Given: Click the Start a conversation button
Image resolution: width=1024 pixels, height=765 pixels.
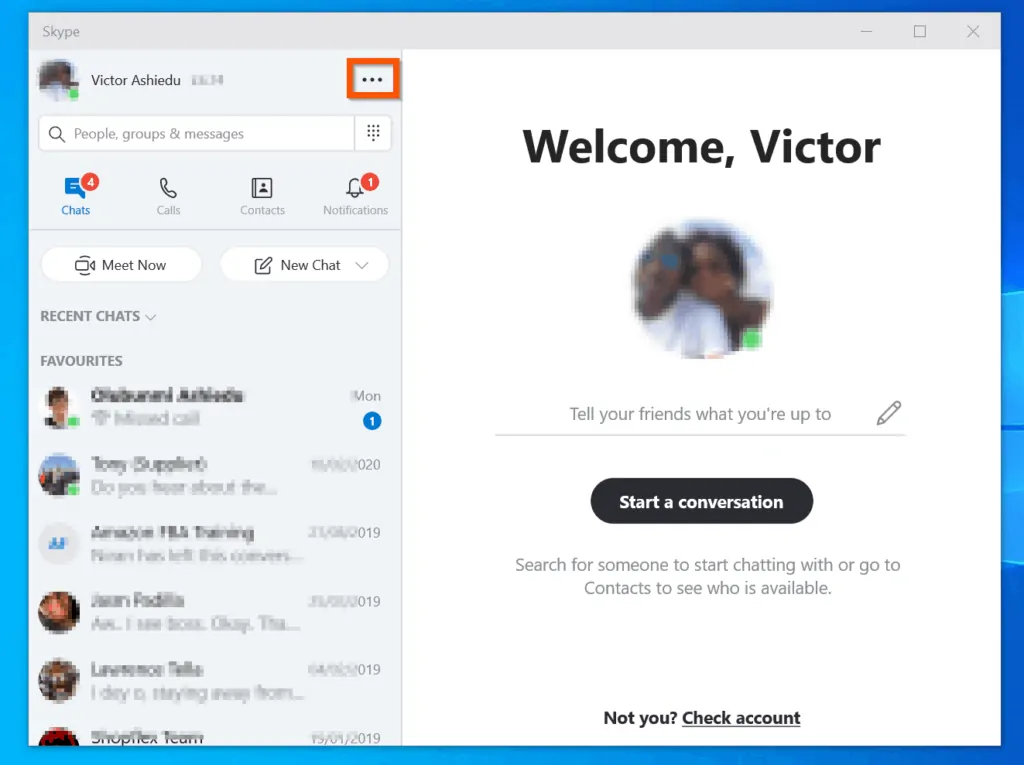Looking at the screenshot, I should 701,501.
